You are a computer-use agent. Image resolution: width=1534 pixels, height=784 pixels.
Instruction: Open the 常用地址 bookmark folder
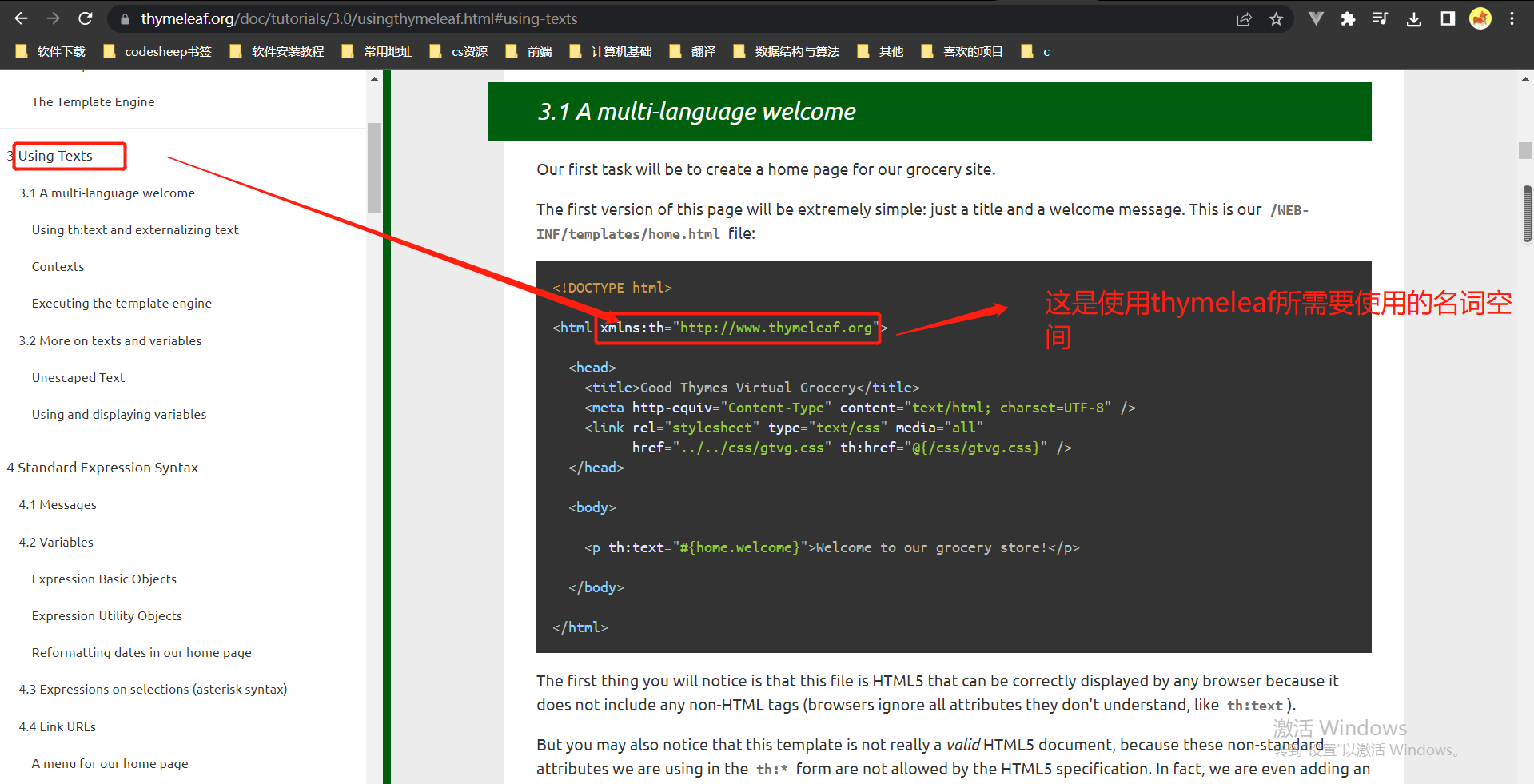[377, 51]
